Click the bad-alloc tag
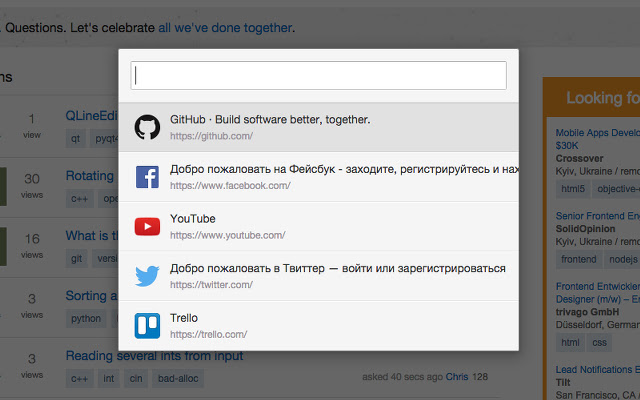640x400 pixels. pos(178,378)
